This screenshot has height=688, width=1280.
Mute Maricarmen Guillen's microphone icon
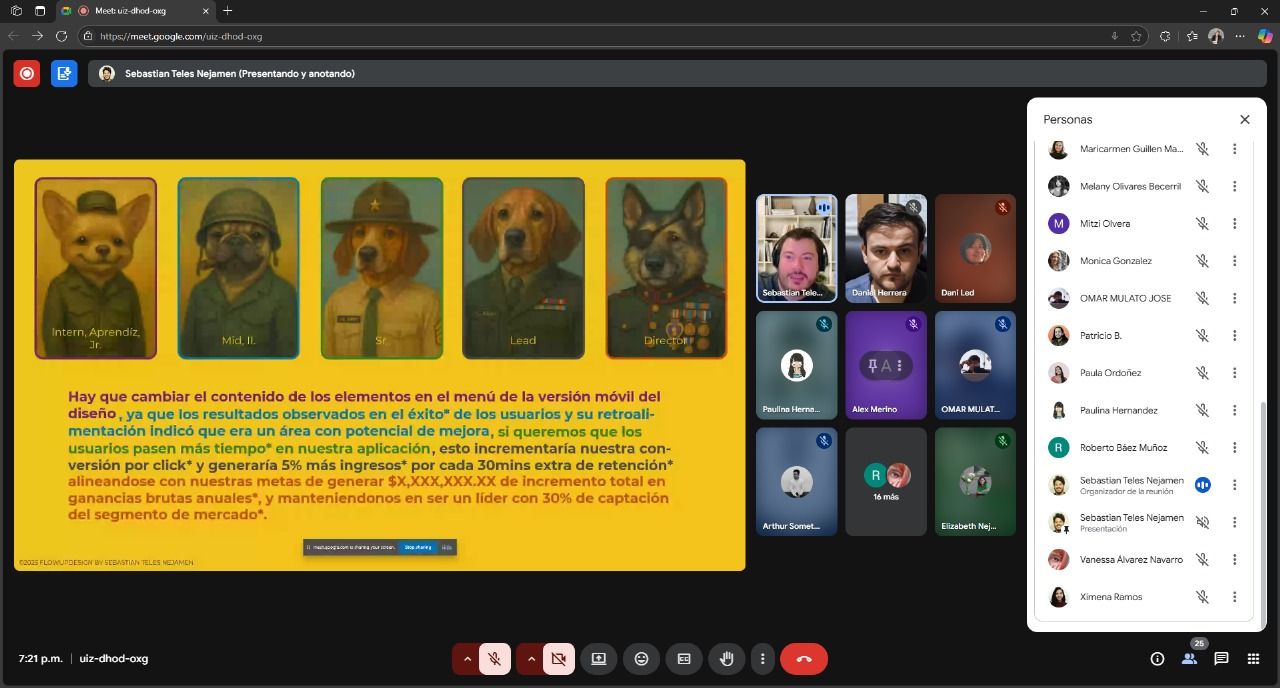pos(1203,149)
